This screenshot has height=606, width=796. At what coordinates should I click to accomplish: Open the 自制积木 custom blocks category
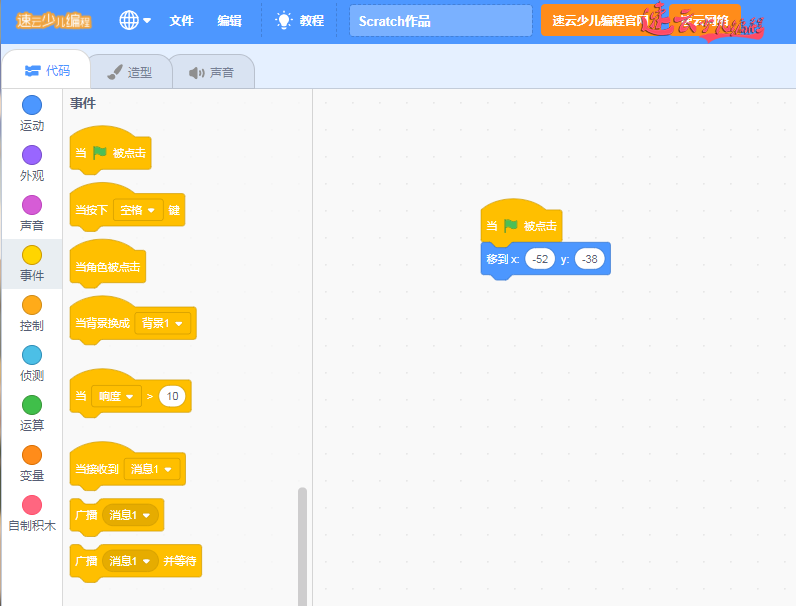32,505
